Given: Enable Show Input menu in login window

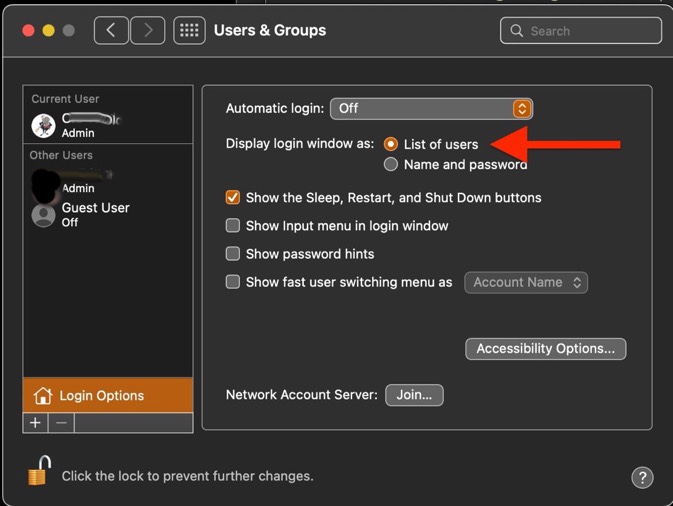Looking at the screenshot, I should pyautogui.click(x=233, y=226).
